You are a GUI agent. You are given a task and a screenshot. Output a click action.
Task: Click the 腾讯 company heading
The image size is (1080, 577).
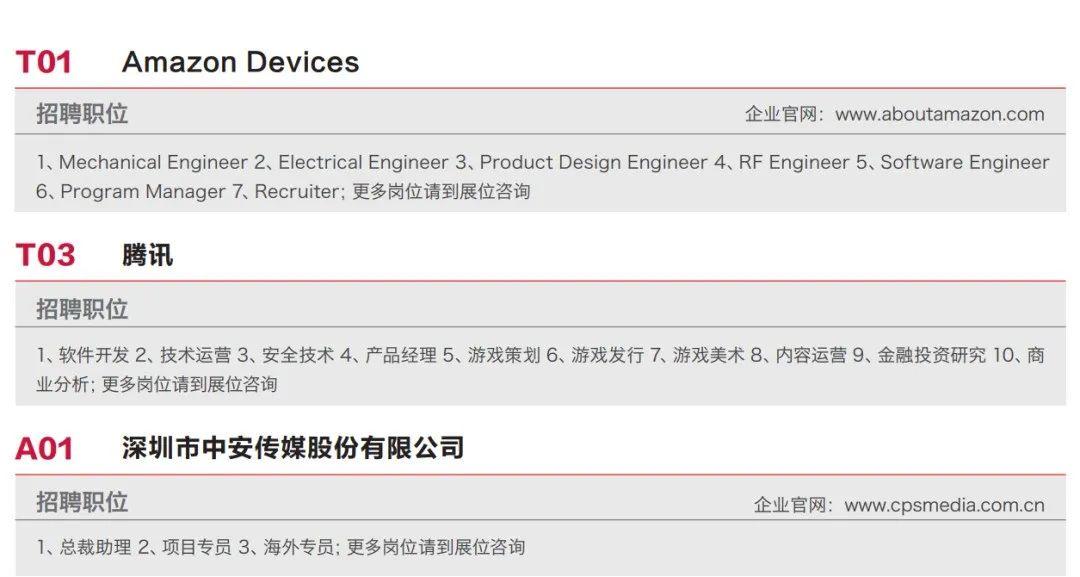click(x=147, y=255)
